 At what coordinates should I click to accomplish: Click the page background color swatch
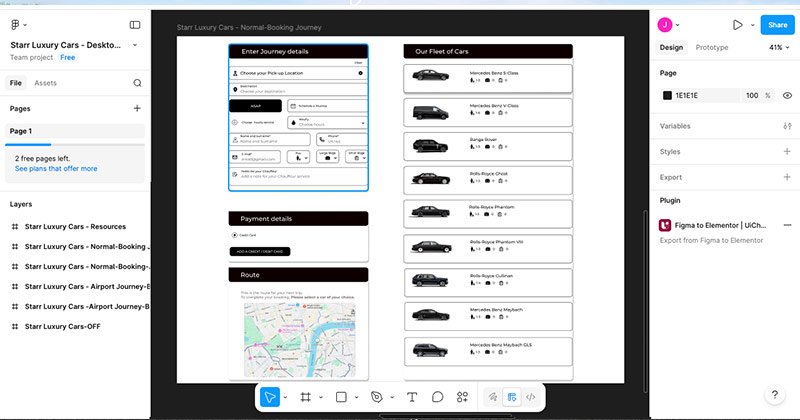(x=668, y=95)
